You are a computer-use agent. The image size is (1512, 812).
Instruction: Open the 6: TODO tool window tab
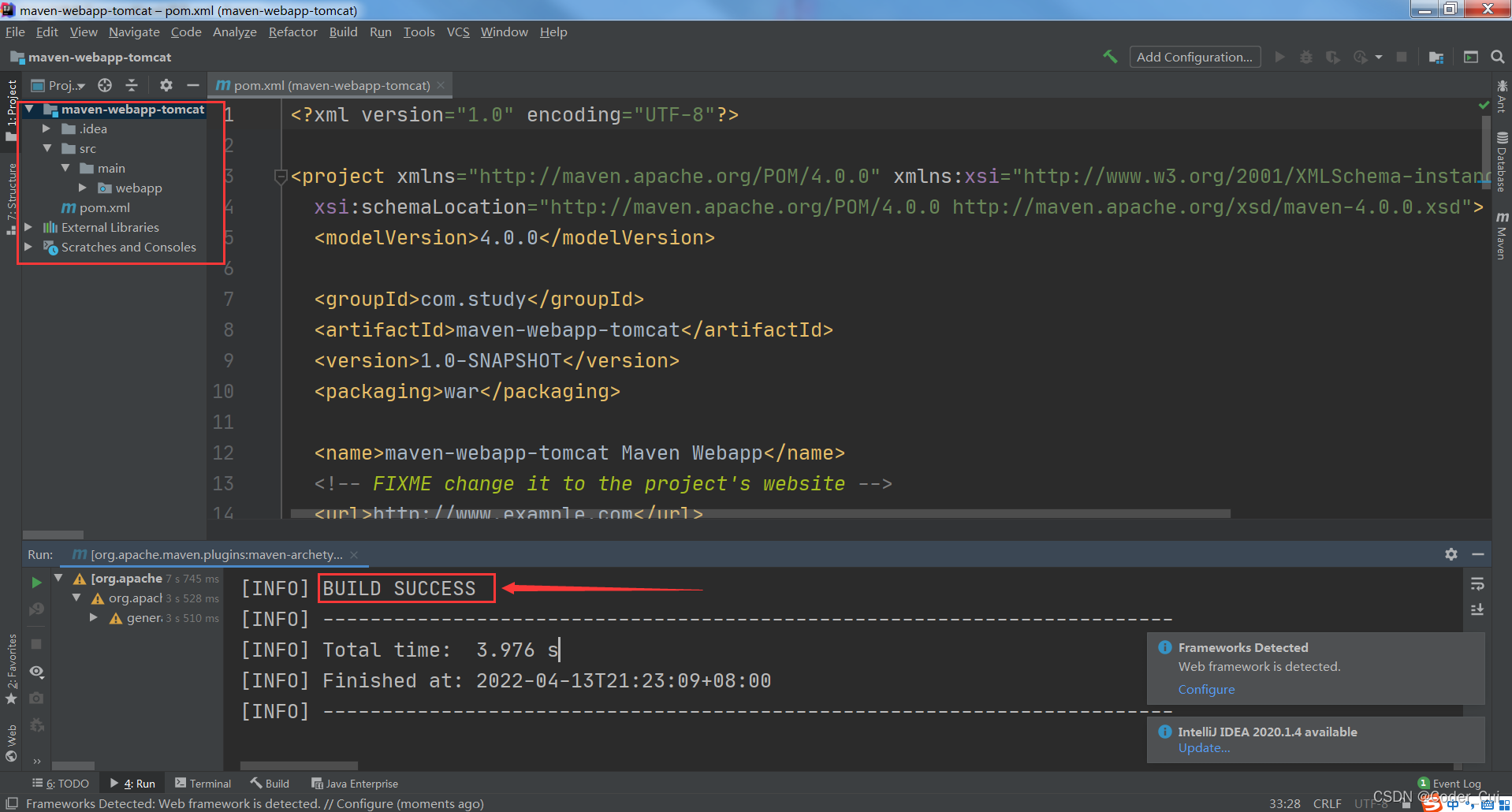[x=61, y=784]
